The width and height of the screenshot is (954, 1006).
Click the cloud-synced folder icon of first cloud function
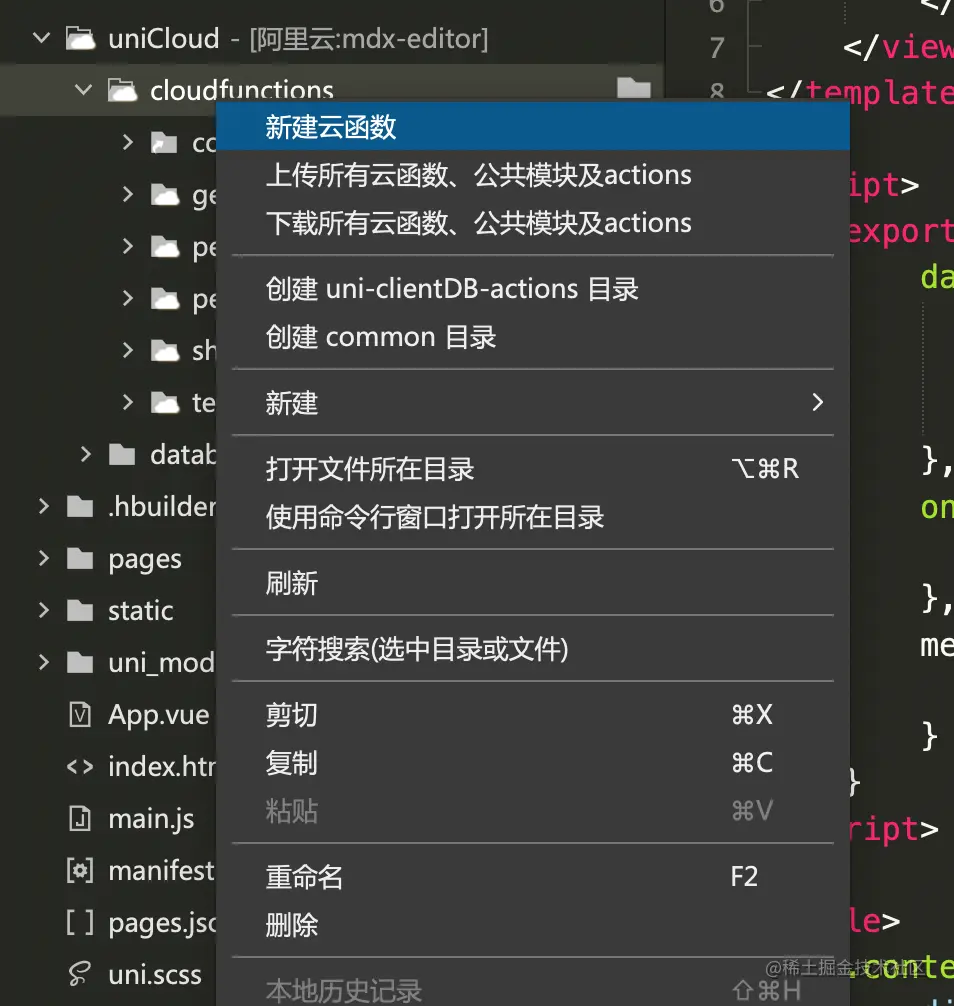[x=163, y=142]
